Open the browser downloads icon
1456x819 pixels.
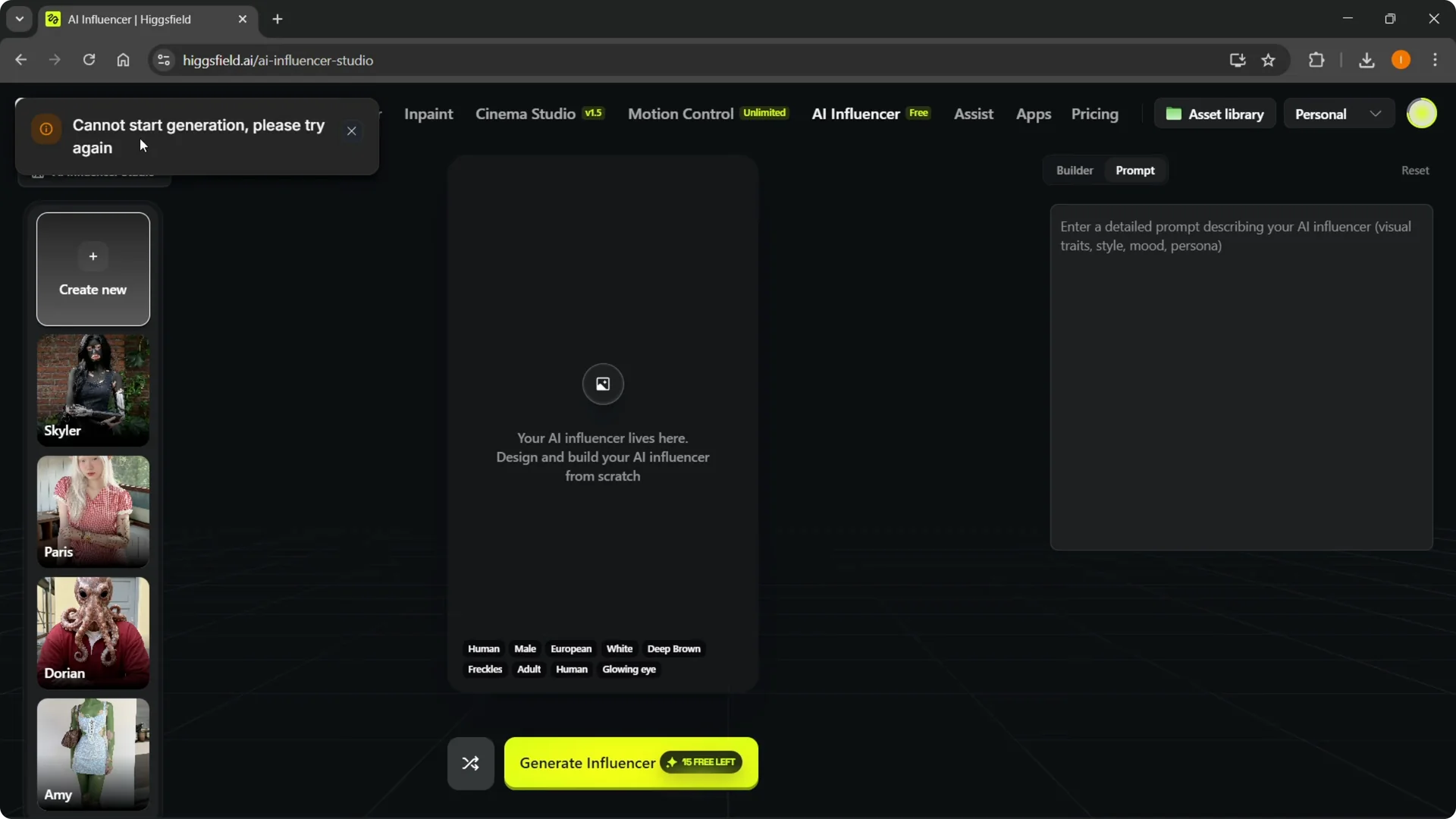tap(1367, 60)
